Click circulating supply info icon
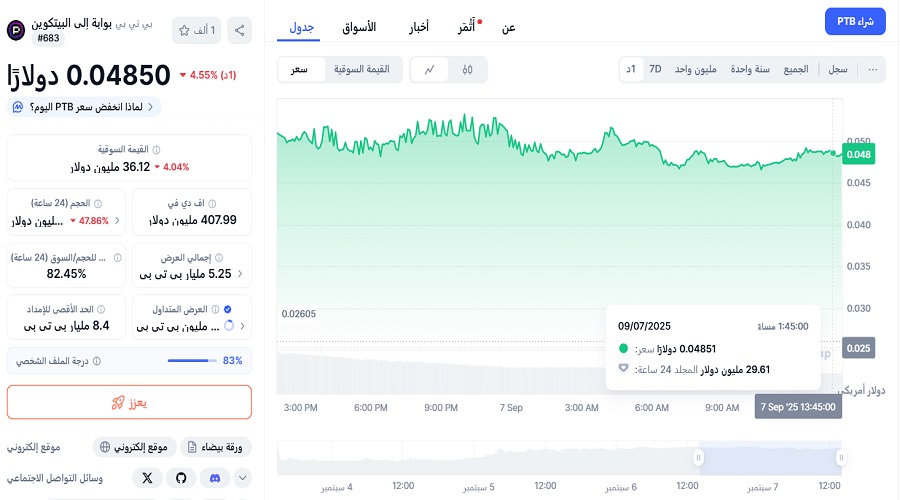The image size is (900, 500). click(215, 309)
